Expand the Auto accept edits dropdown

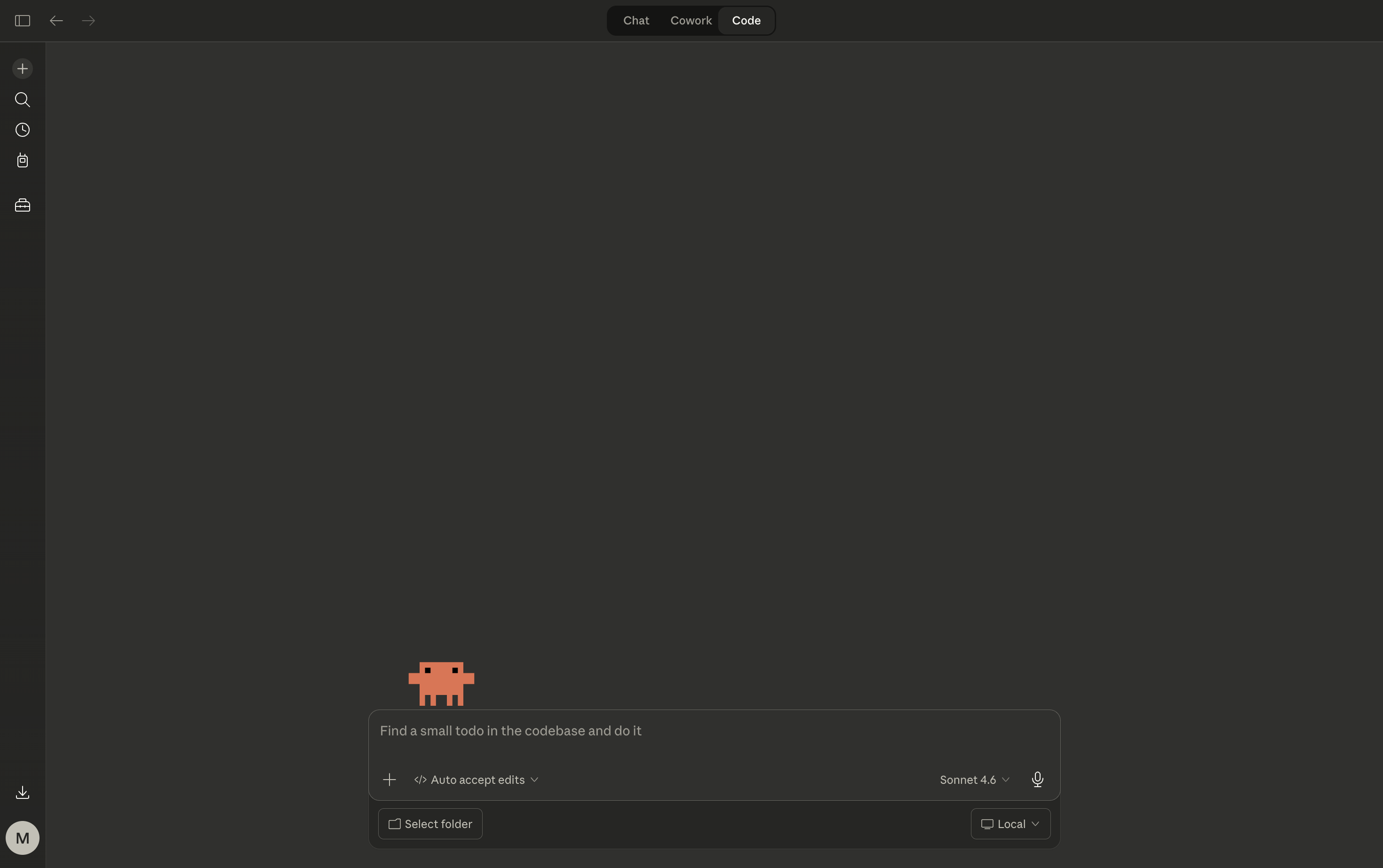click(x=476, y=780)
